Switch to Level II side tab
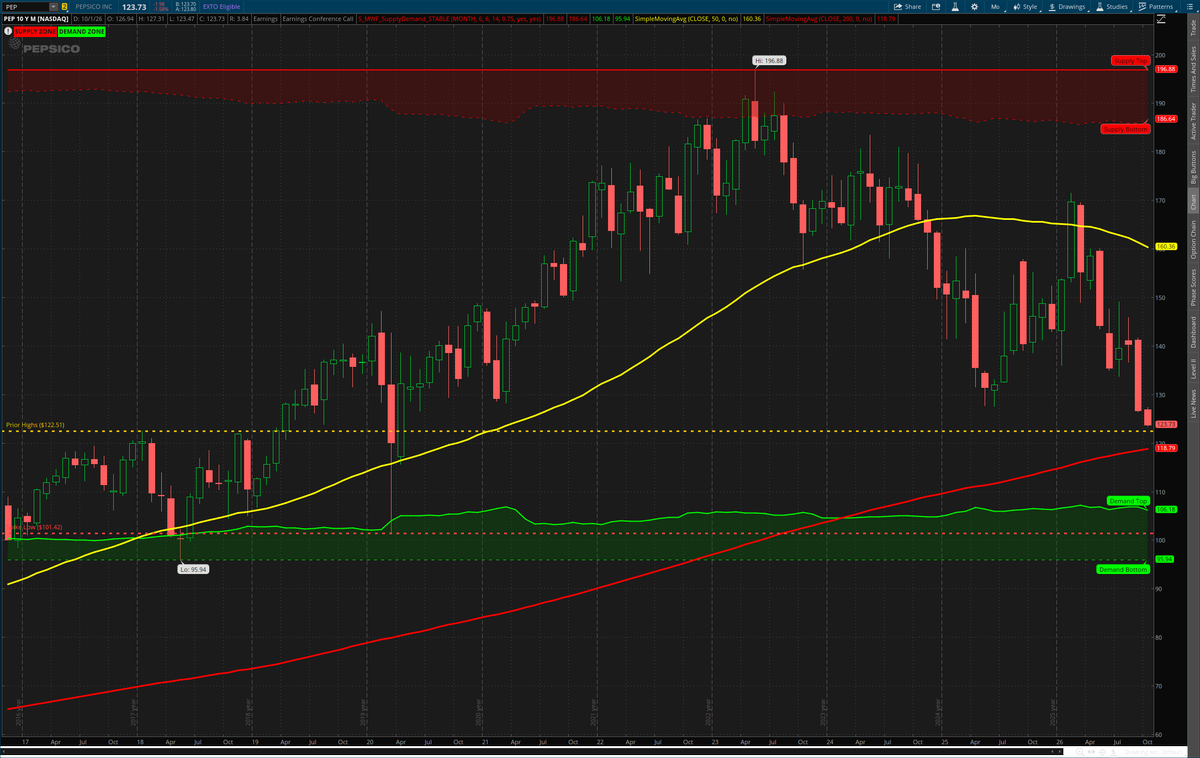Viewport: 1200px width, 758px height. pos(1192,369)
